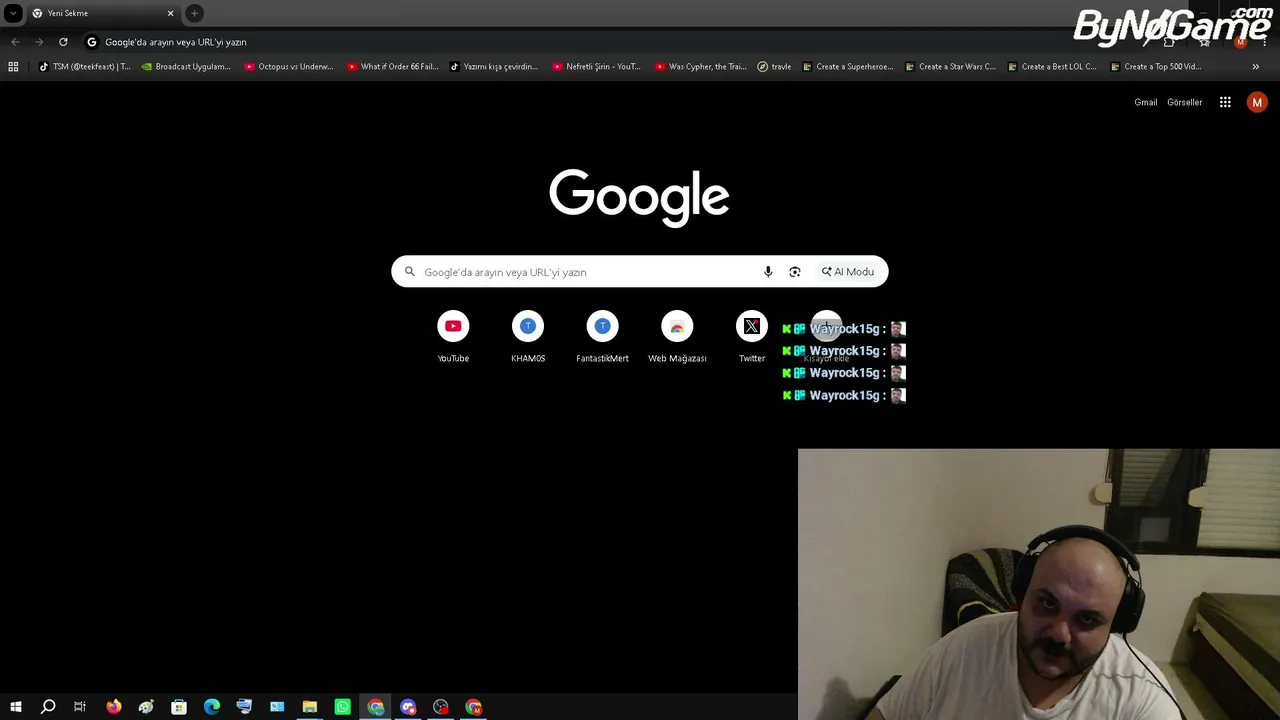Image resolution: width=1280 pixels, height=720 pixels.
Task: Open the Create a Best LOL C... bookmark
Action: click(1053, 67)
